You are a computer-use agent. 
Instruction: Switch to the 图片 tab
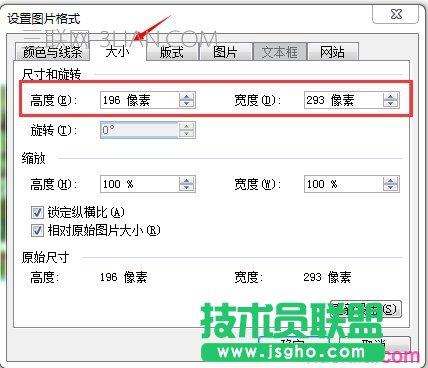226,52
